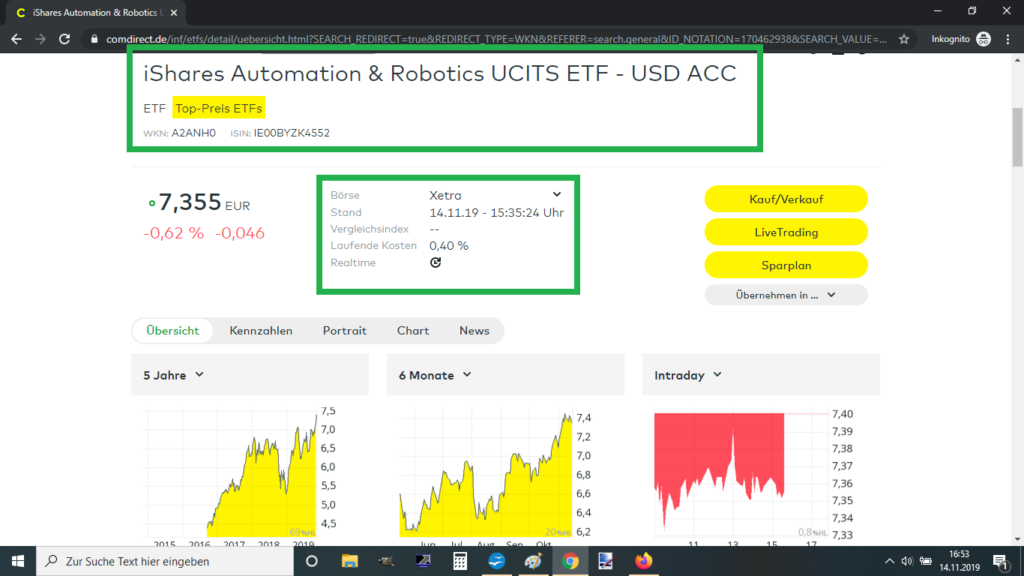
Task: Open the Windows Start menu
Action: click(x=18, y=561)
